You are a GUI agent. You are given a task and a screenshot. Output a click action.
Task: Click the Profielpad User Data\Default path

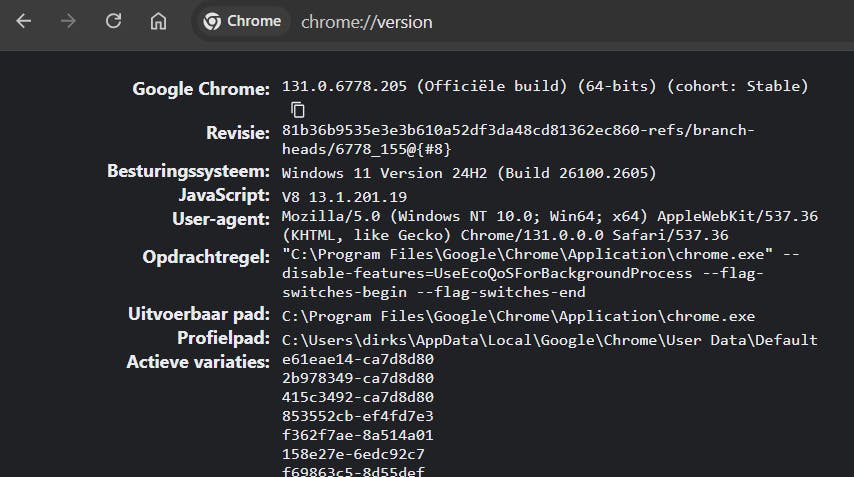(549, 340)
